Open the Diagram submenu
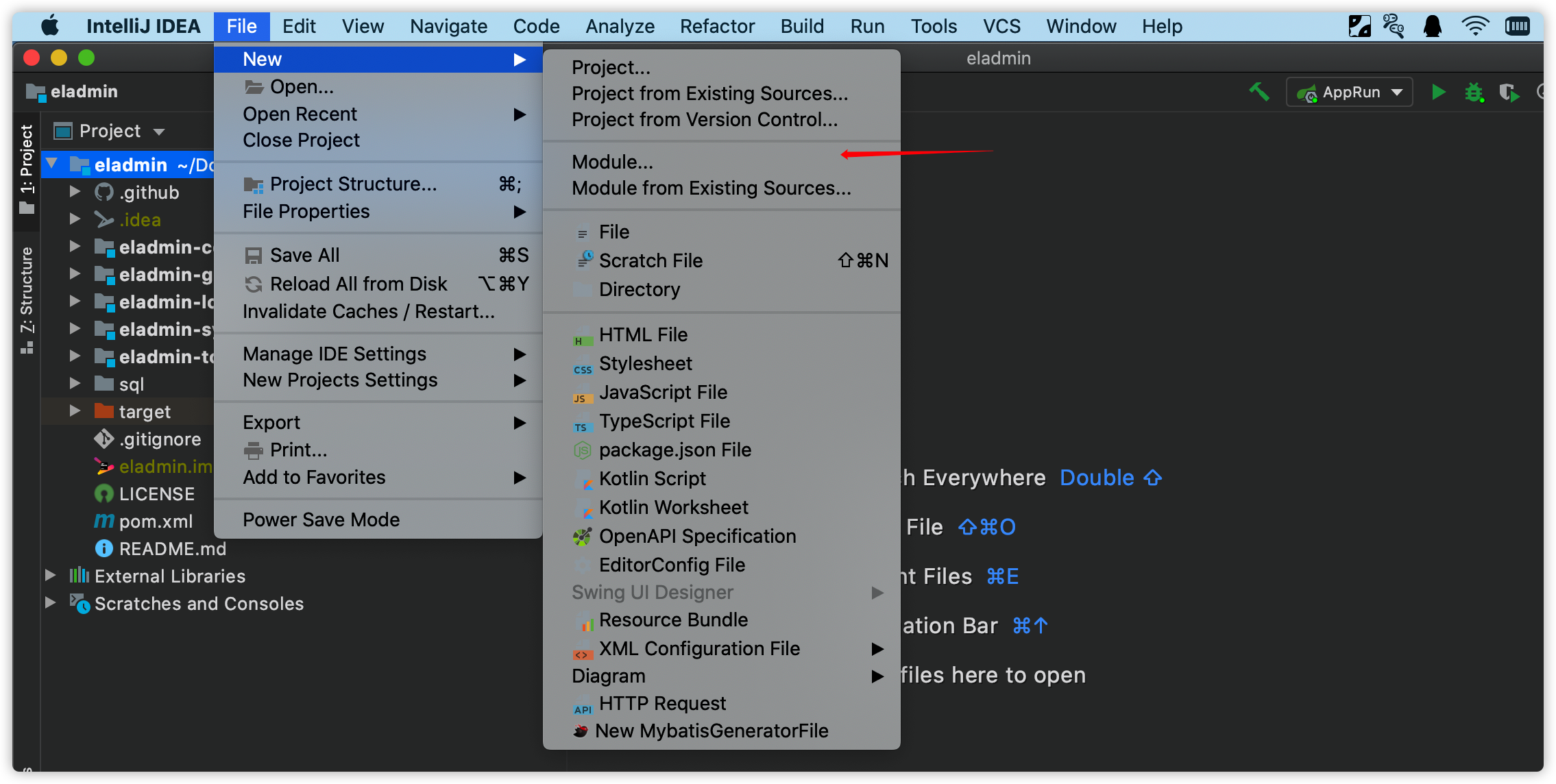This screenshot has width=1556, height=784. click(x=722, y=676)
